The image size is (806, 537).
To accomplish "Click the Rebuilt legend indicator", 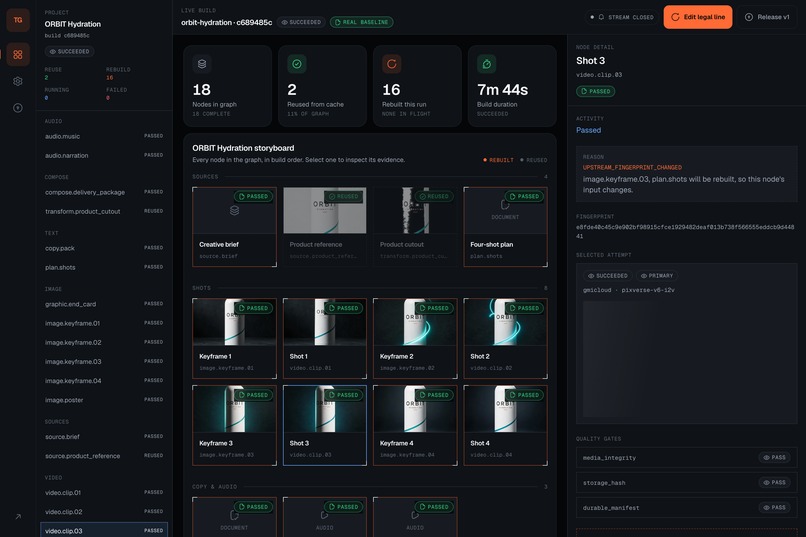I will pyautogui.click(x=498, y=160).
